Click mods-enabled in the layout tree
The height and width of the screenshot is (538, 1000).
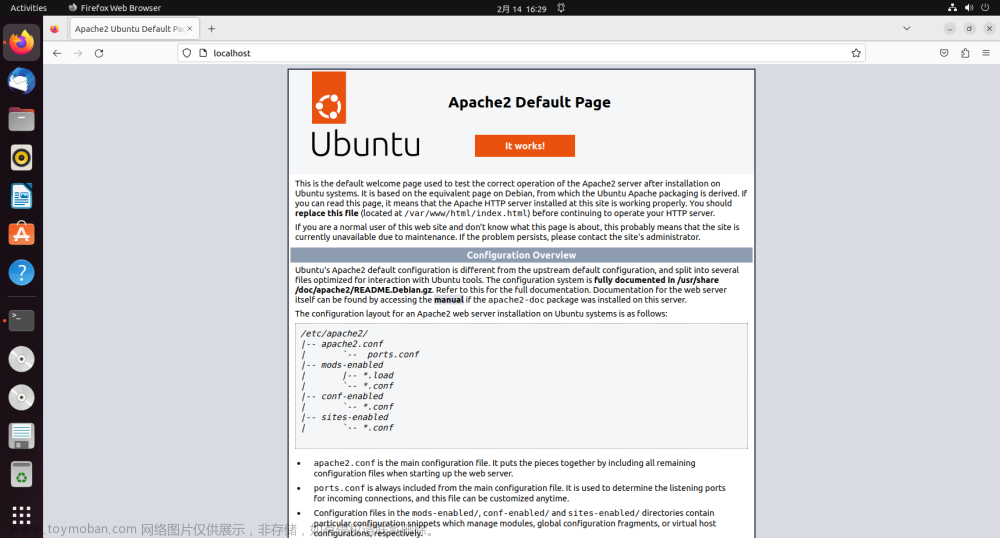coord(352,365)
